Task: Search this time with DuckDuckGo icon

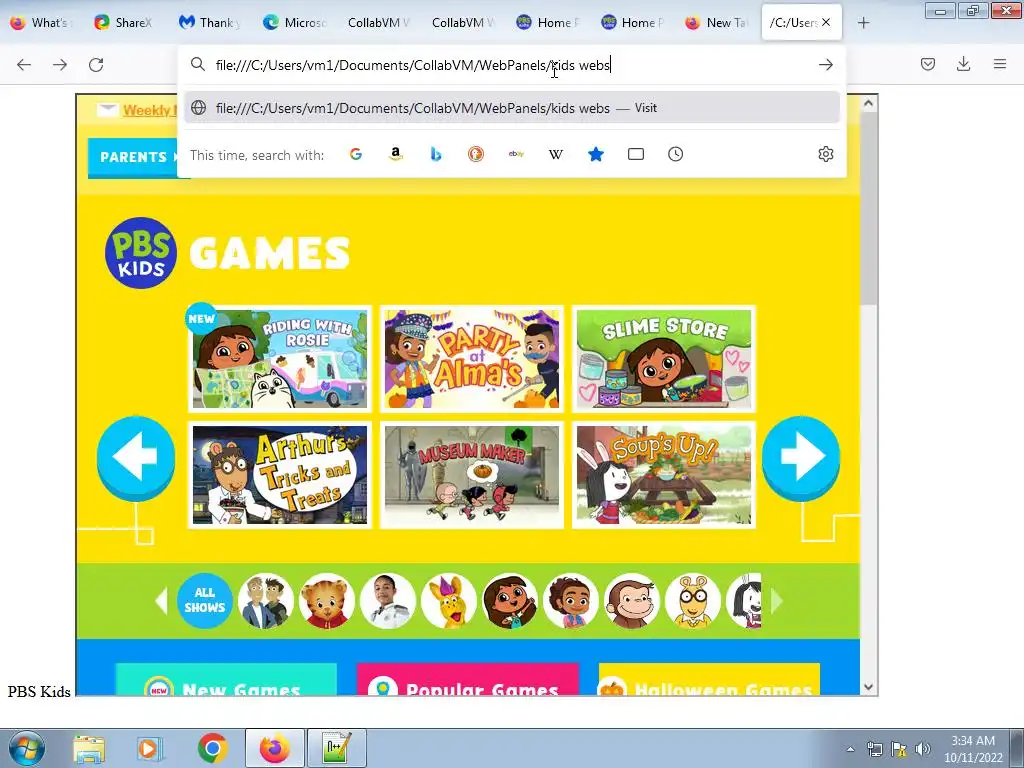Action: coord(476,154)
